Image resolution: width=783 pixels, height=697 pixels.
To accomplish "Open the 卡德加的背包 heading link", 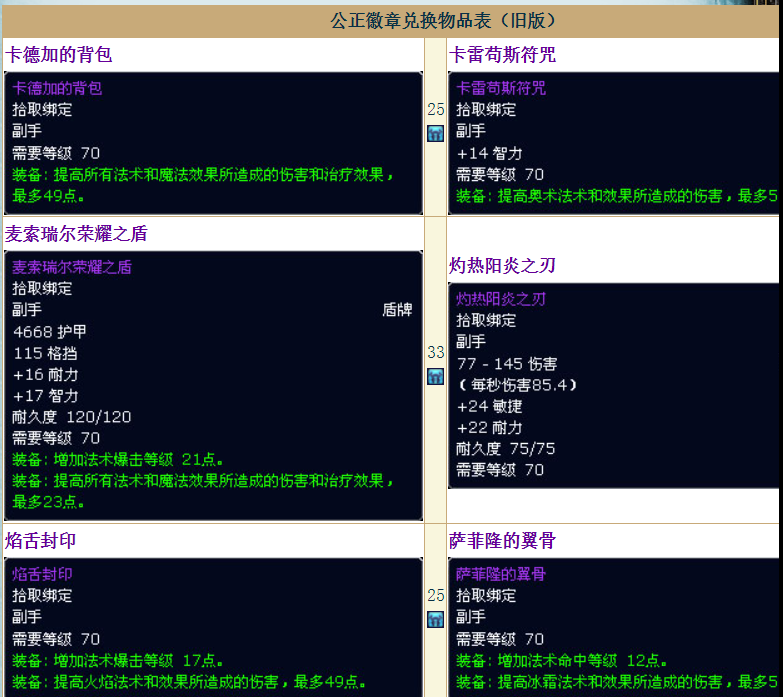I will 58,54.
